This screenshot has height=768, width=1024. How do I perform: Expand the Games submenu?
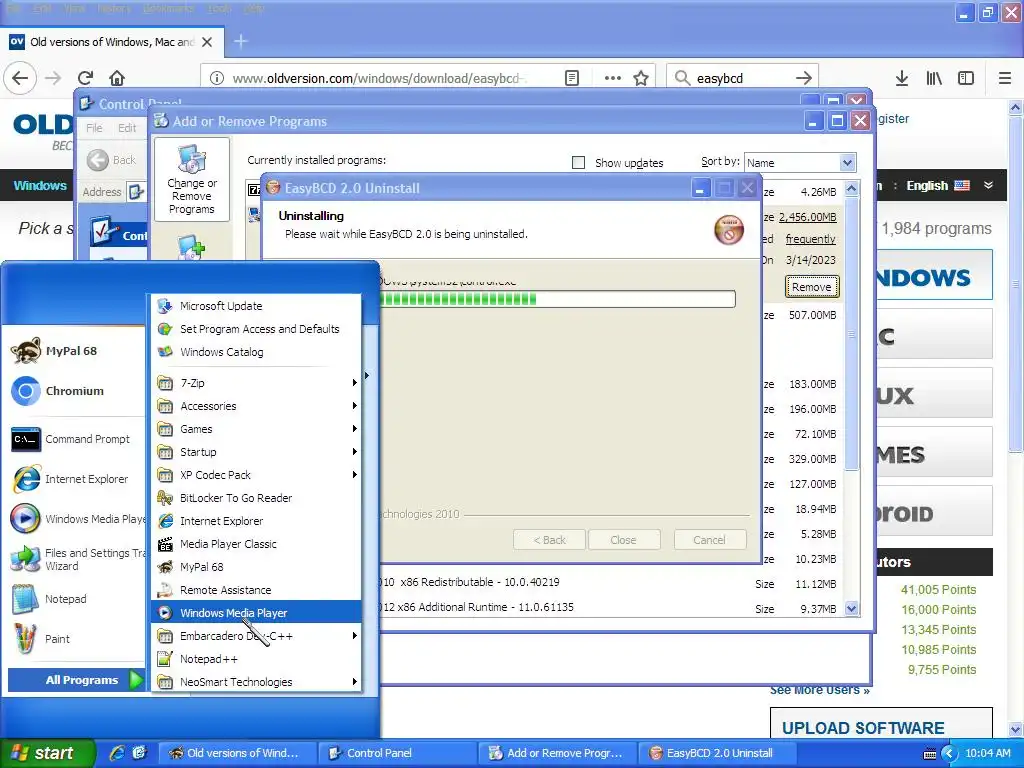pyautogui.click(x=256, y=429)
